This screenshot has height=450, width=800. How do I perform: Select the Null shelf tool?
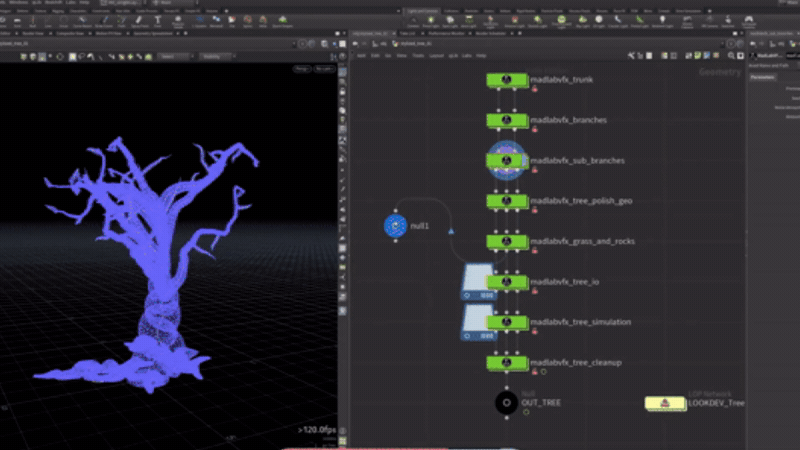tap(33, 22)
